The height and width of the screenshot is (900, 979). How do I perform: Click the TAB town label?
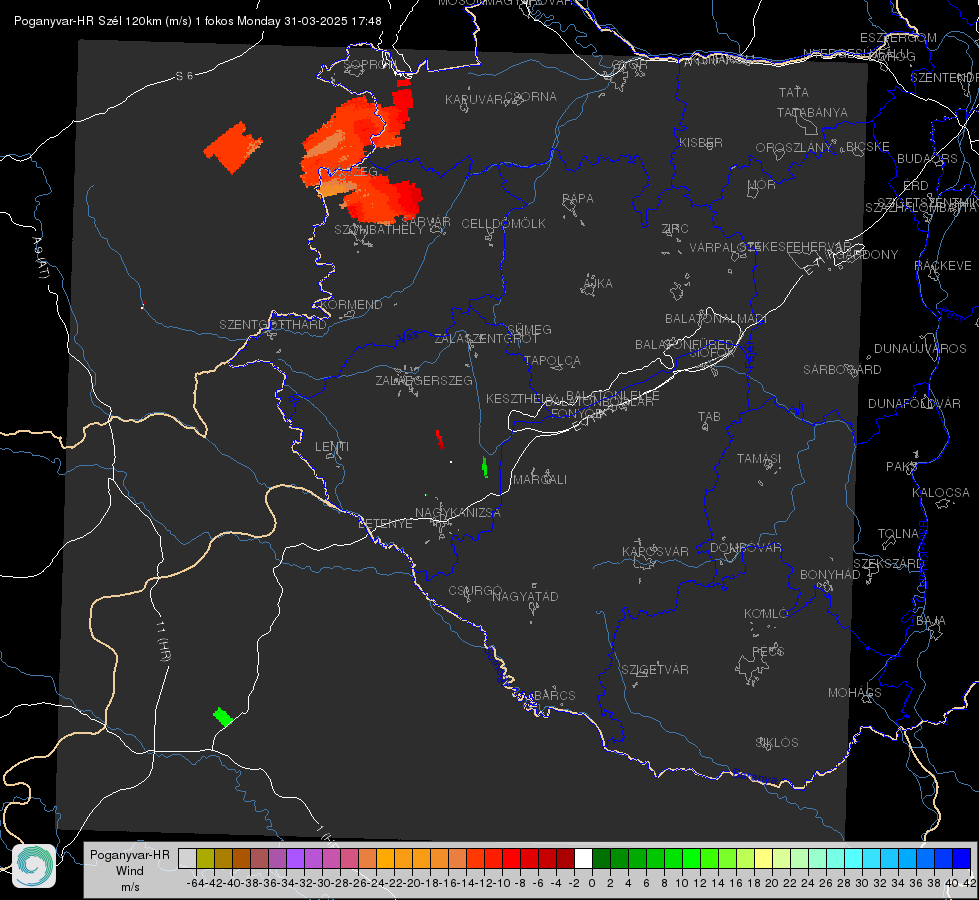[x=709, y=417]
